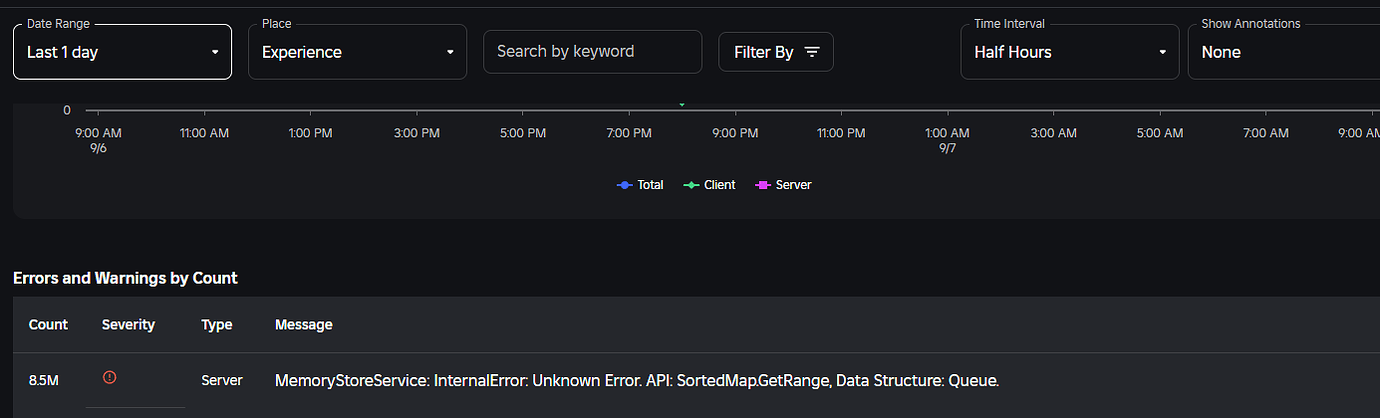Sort by the Type column header
The width and height of the screenshot is (1380, 418).
(216, 324)
